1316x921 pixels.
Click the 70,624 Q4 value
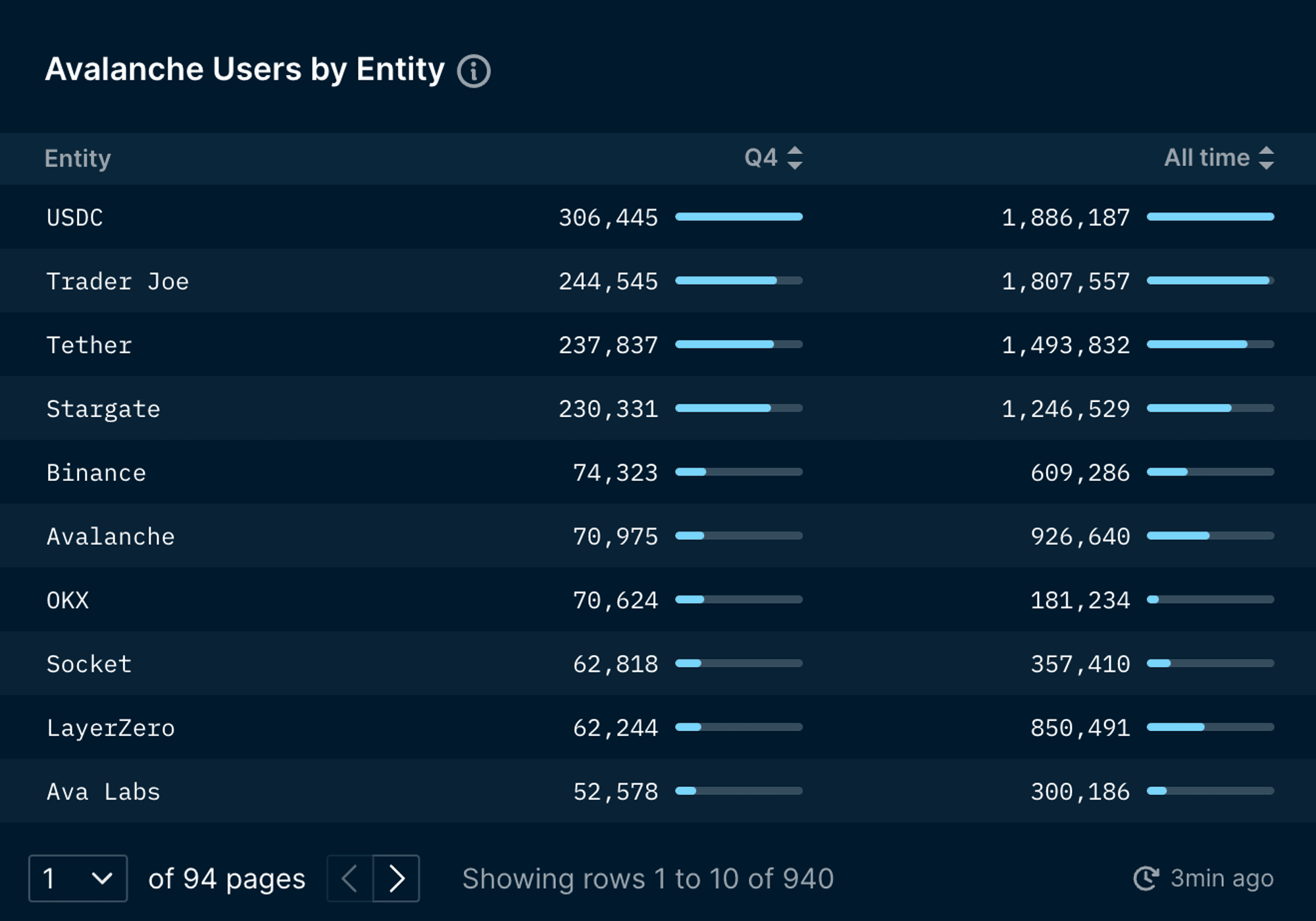[x=615, y=601]
